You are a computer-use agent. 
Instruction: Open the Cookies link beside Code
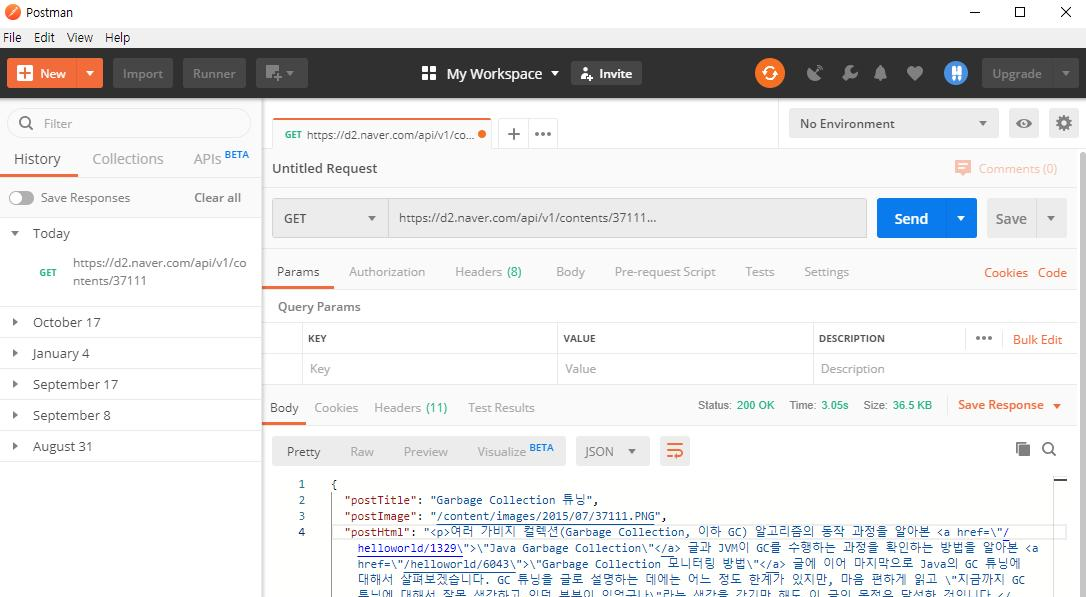(x=1006, y=273)
